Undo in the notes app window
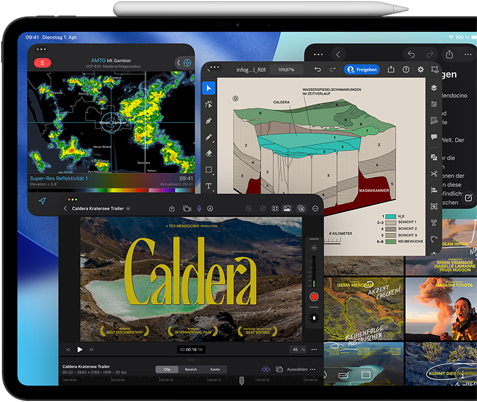This screenshot has height=402, width=477. click(411, 54)
